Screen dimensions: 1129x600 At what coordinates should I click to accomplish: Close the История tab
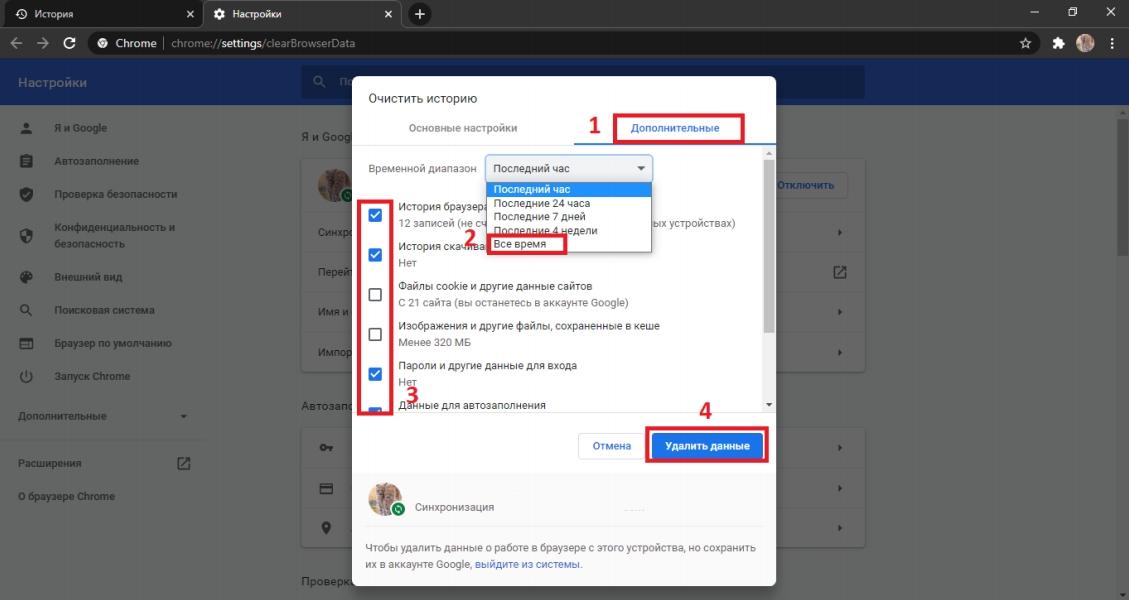[190, 14]
